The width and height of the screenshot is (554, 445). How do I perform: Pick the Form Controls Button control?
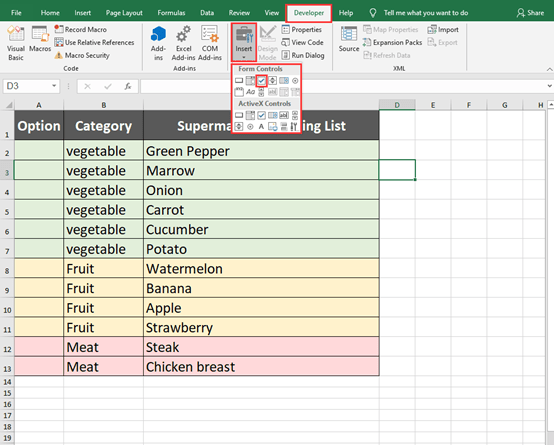pyautogui.click(x=239, y=81)
